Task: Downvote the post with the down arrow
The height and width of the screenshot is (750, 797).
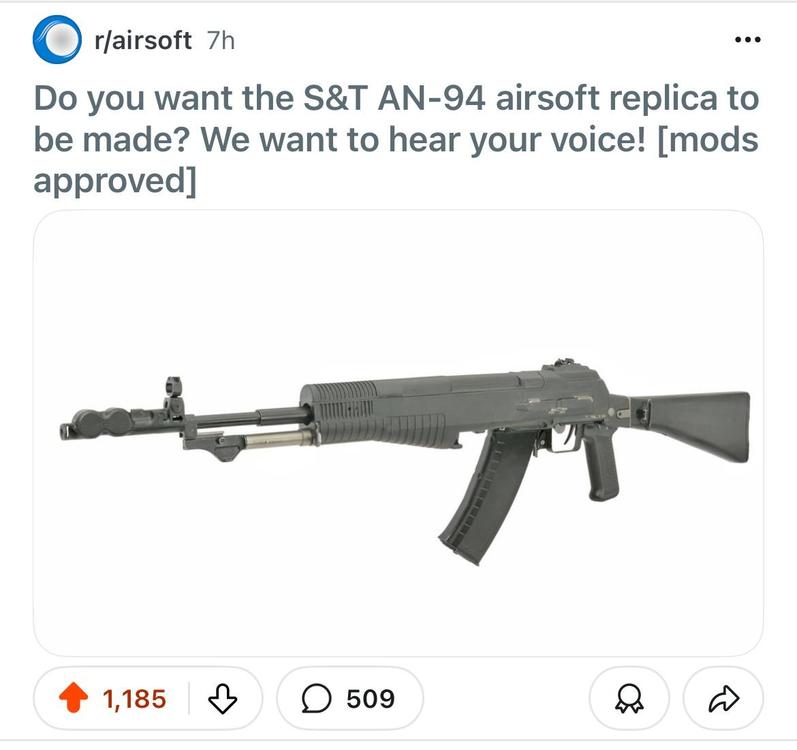Action: tap(223, 699)
